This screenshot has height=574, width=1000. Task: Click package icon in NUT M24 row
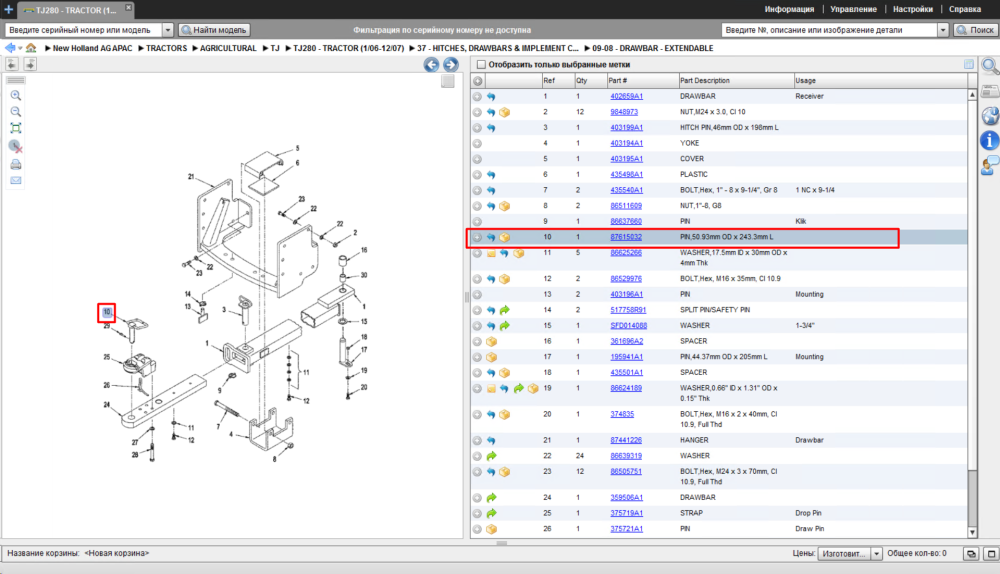(504, 112)
